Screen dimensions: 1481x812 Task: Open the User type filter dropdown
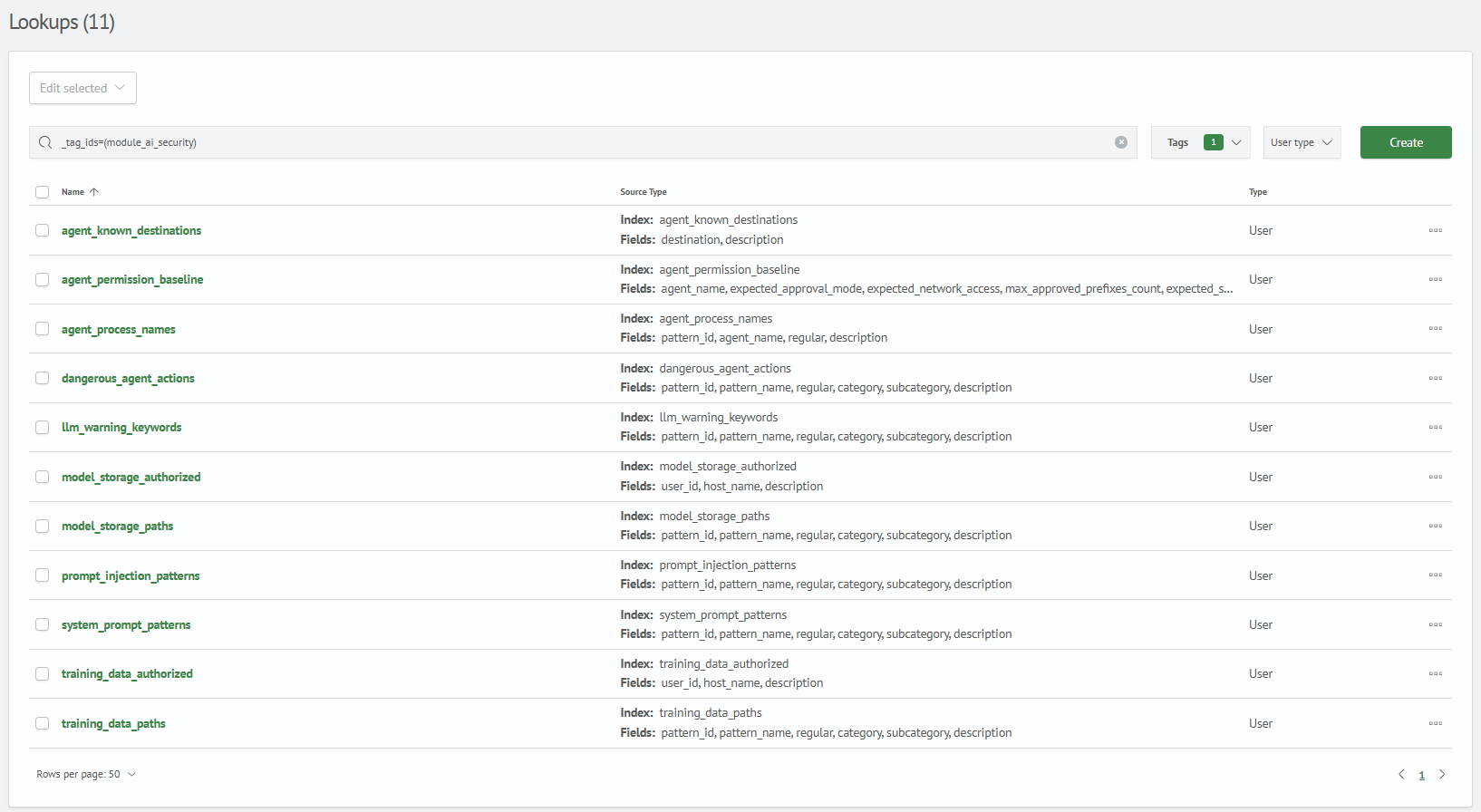click(x=1302, y=142)
